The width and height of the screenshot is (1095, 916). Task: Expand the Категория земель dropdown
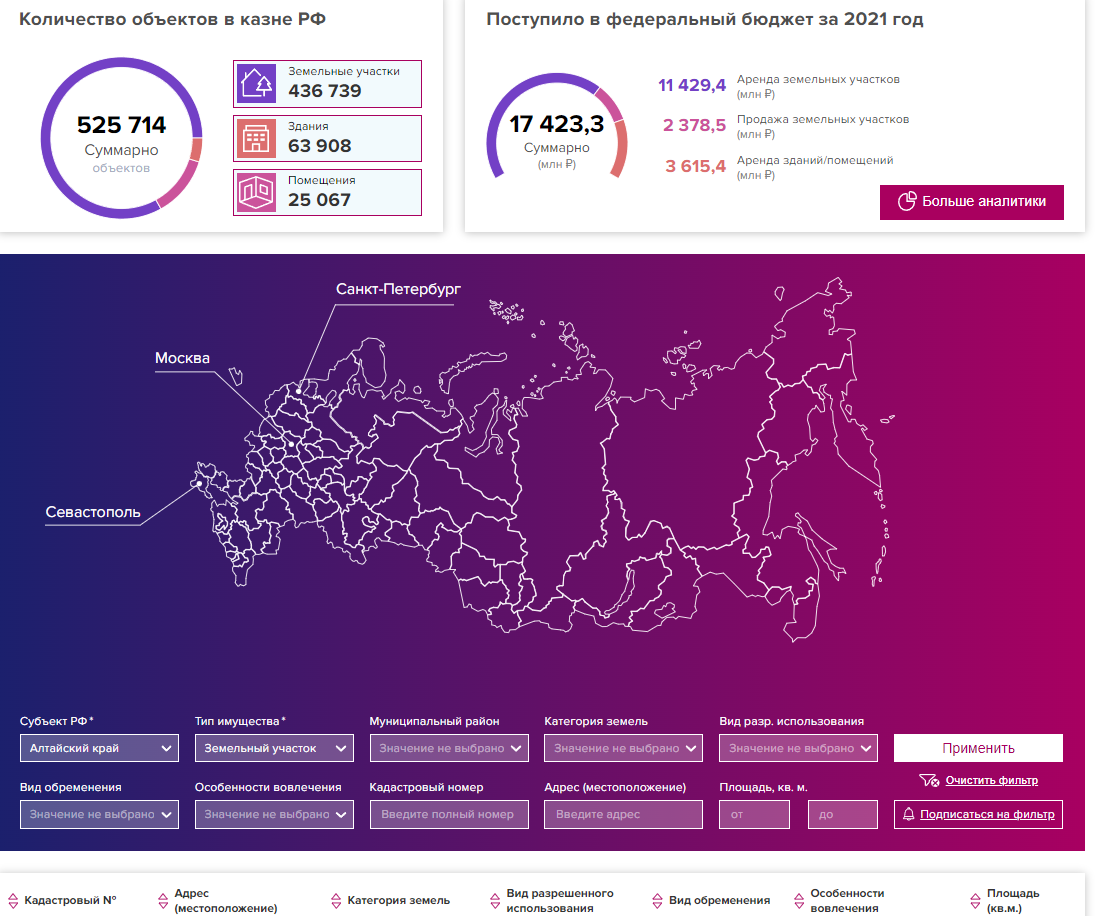coord(623,748)
